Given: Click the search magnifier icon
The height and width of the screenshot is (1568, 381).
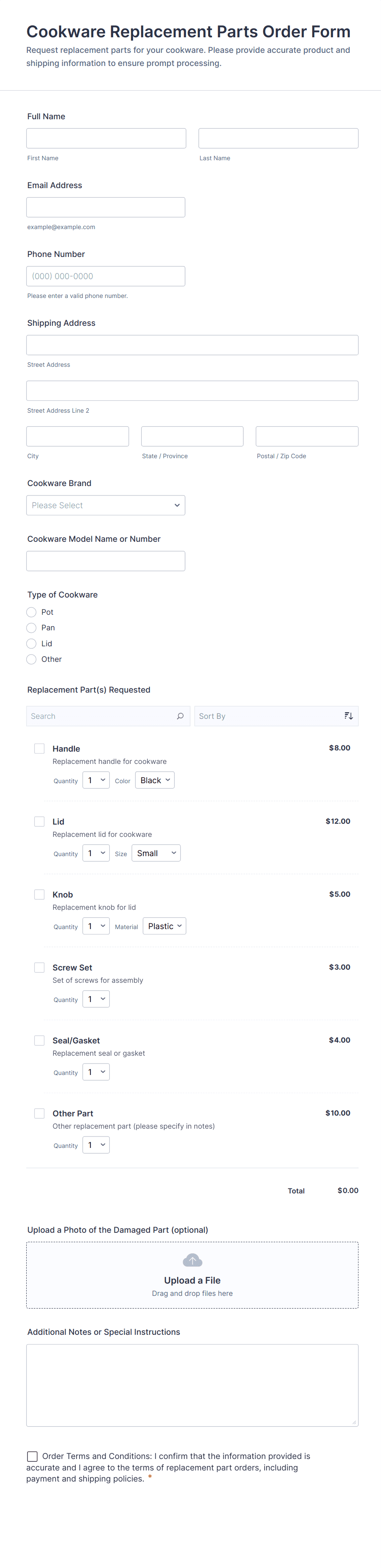Looking at the screenshot, I should click(x=180, y=716).
